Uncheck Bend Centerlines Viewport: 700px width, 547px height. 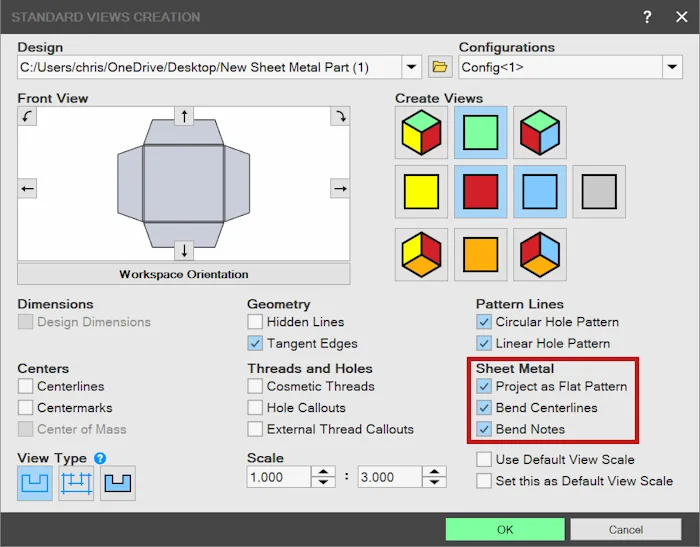484,408
